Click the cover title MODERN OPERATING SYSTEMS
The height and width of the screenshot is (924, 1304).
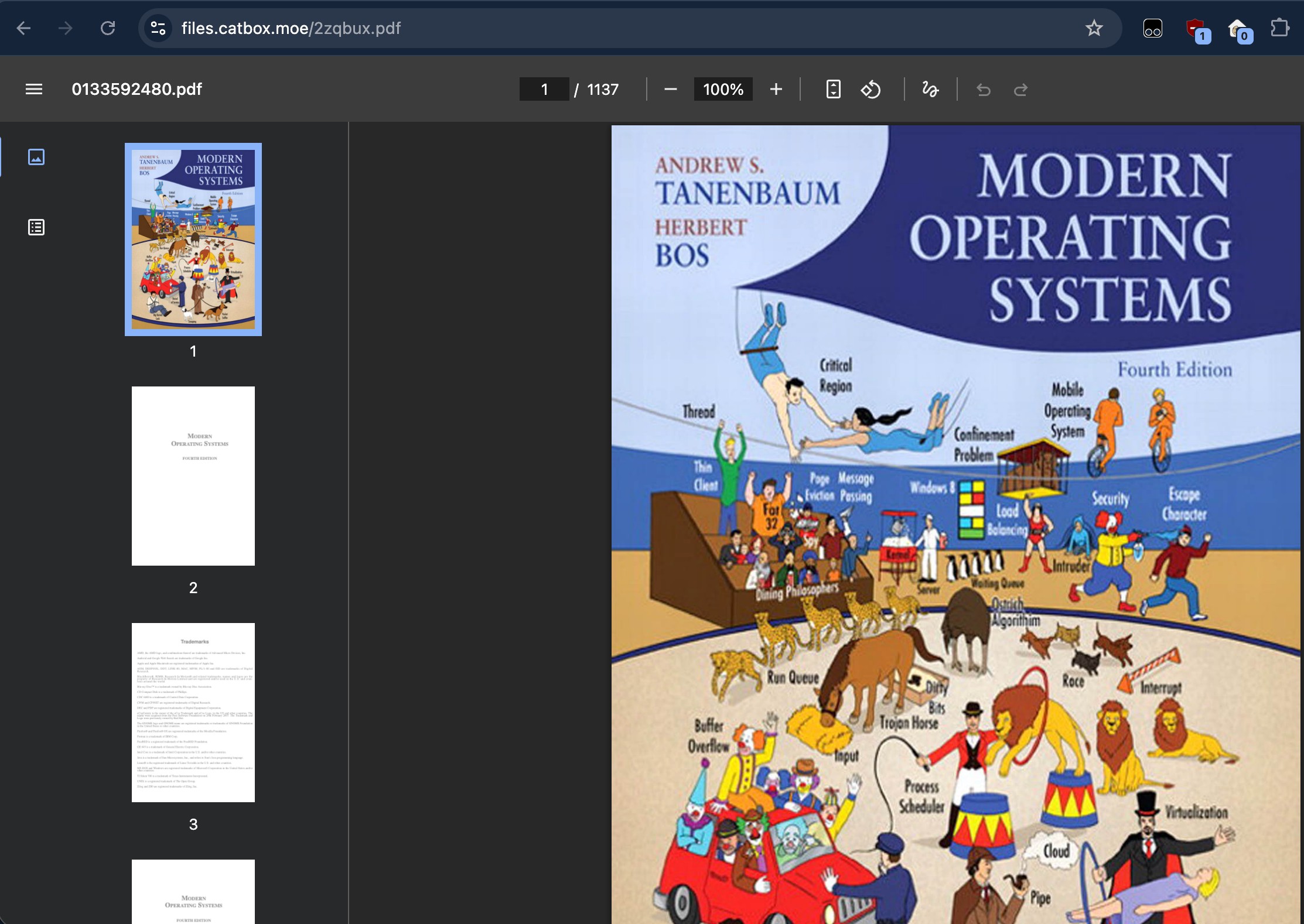(1072, 237)
